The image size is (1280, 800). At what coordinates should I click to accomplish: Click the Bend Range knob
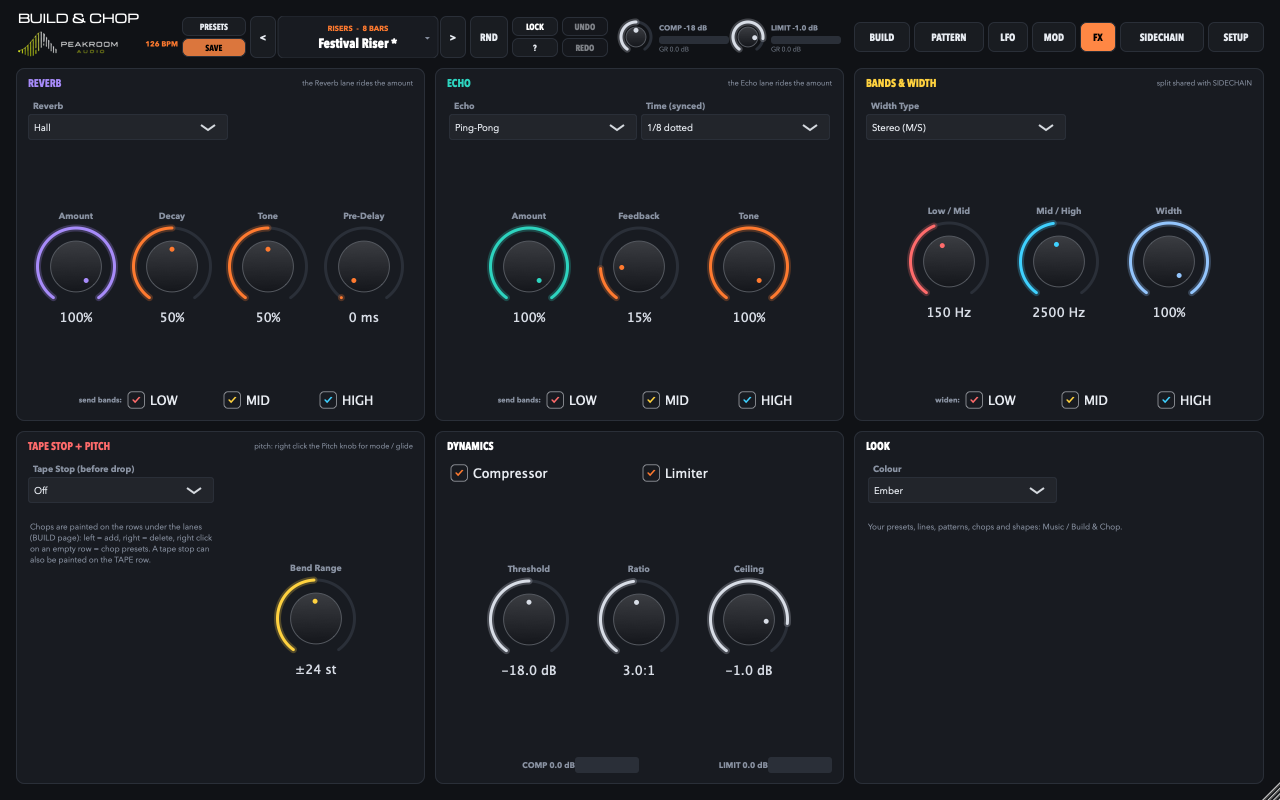point(315,618)
